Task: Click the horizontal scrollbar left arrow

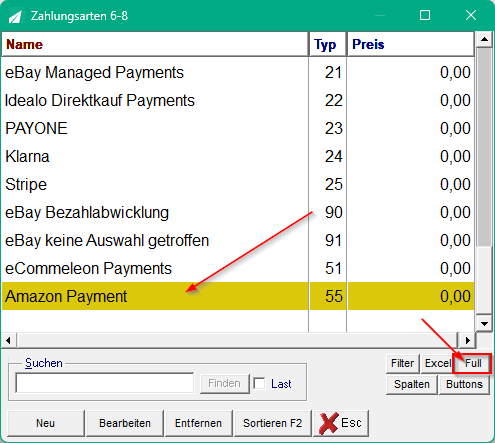Action: click(x=9, y=340)
